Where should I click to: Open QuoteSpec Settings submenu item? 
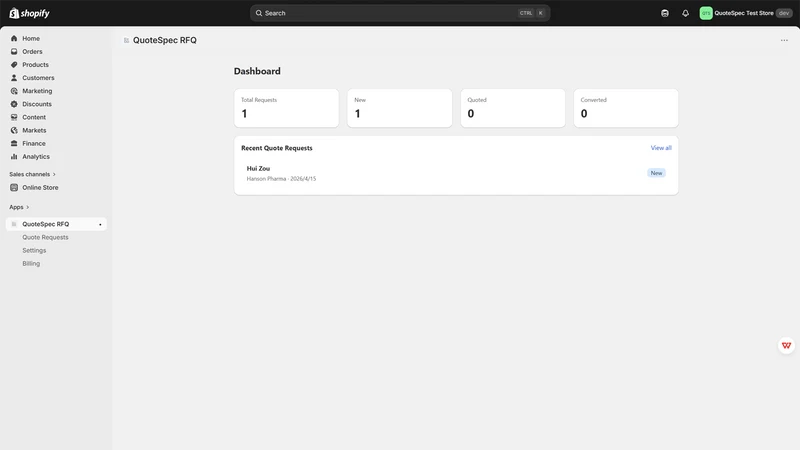pyautogui.click(x=34, y=251)
